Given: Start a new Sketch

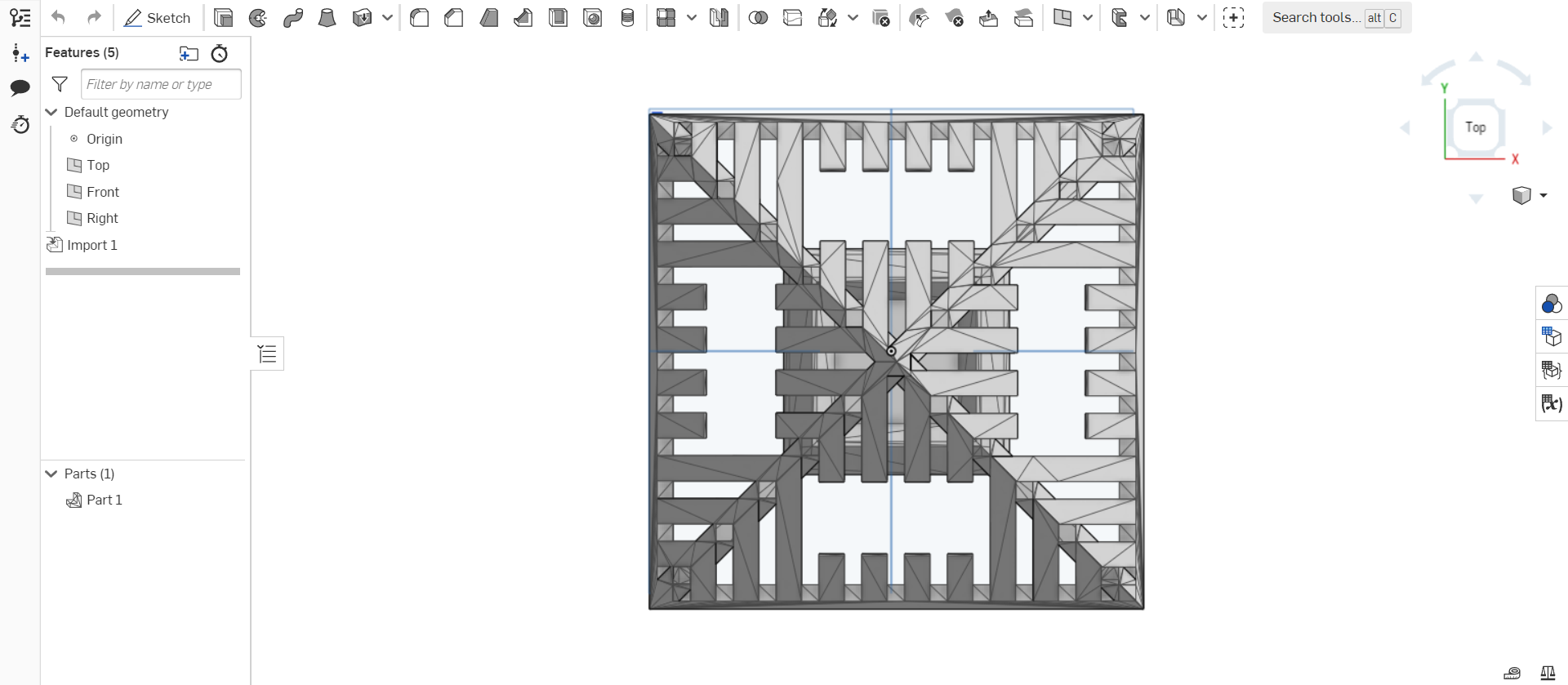Looking at the screenshot, I should [x=157, y=17].
